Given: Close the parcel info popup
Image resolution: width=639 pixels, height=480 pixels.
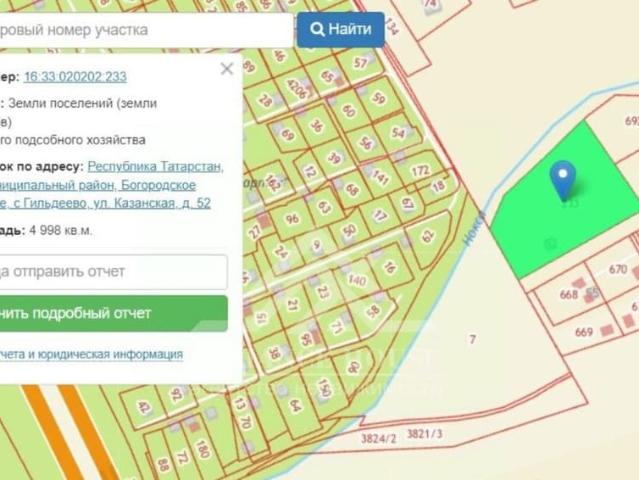Looking at the screenshot, I should 227,69.
